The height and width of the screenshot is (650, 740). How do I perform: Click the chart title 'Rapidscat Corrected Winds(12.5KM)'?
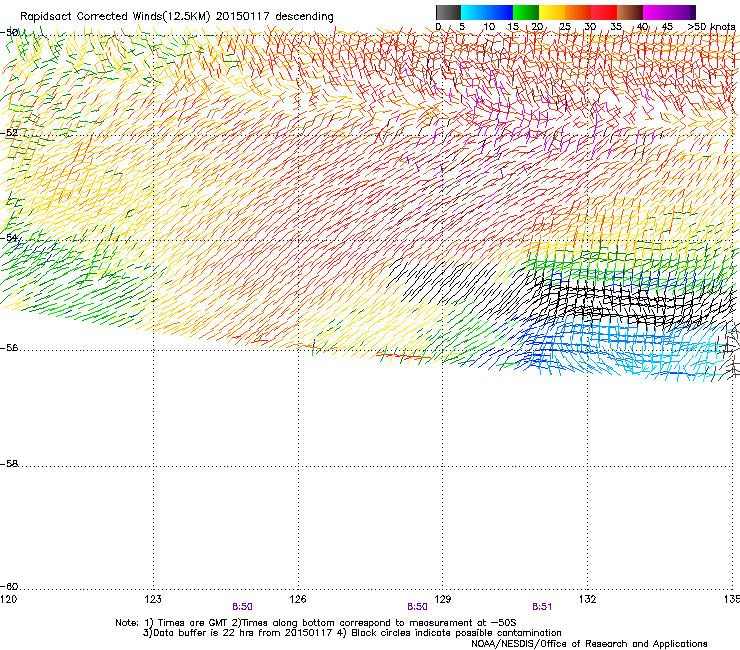pos(115,17)
